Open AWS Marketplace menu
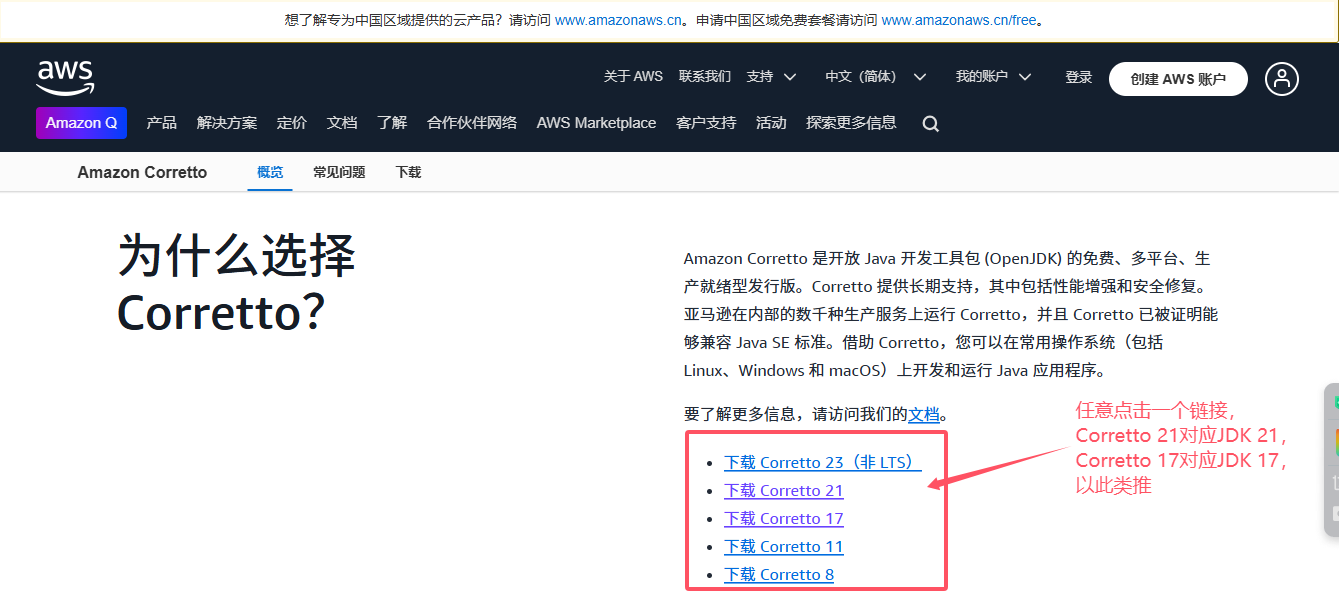 point(597,123)
